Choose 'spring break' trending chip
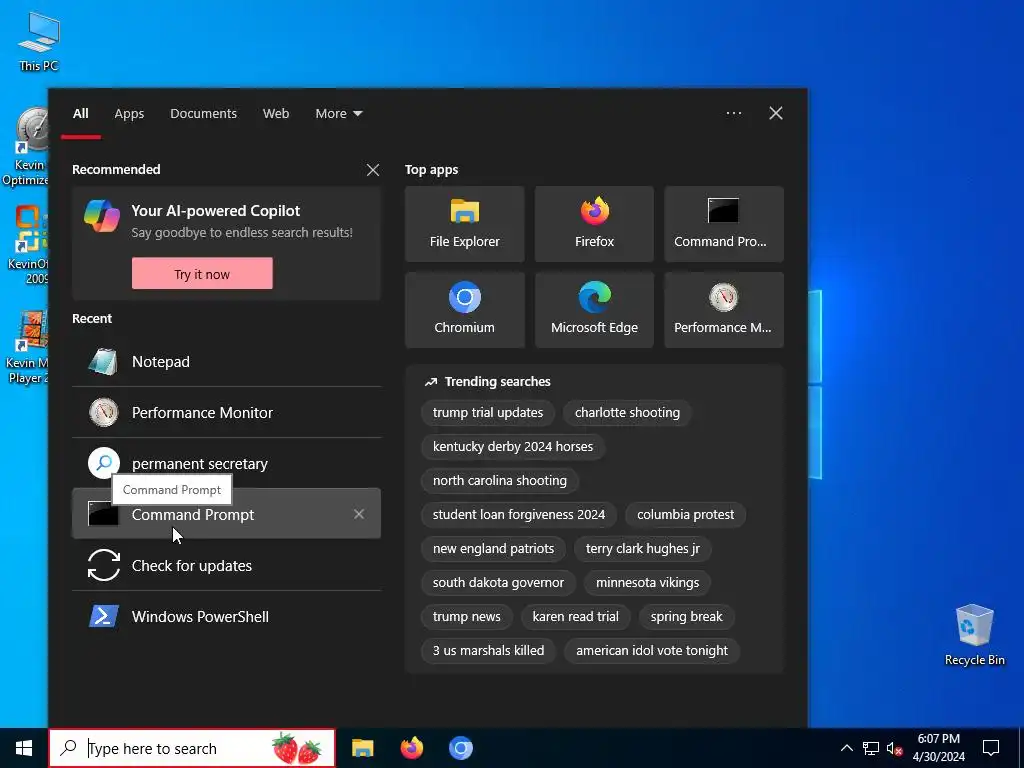The width and height of the screenshot is (1024, 768). [x=686, y=616]
